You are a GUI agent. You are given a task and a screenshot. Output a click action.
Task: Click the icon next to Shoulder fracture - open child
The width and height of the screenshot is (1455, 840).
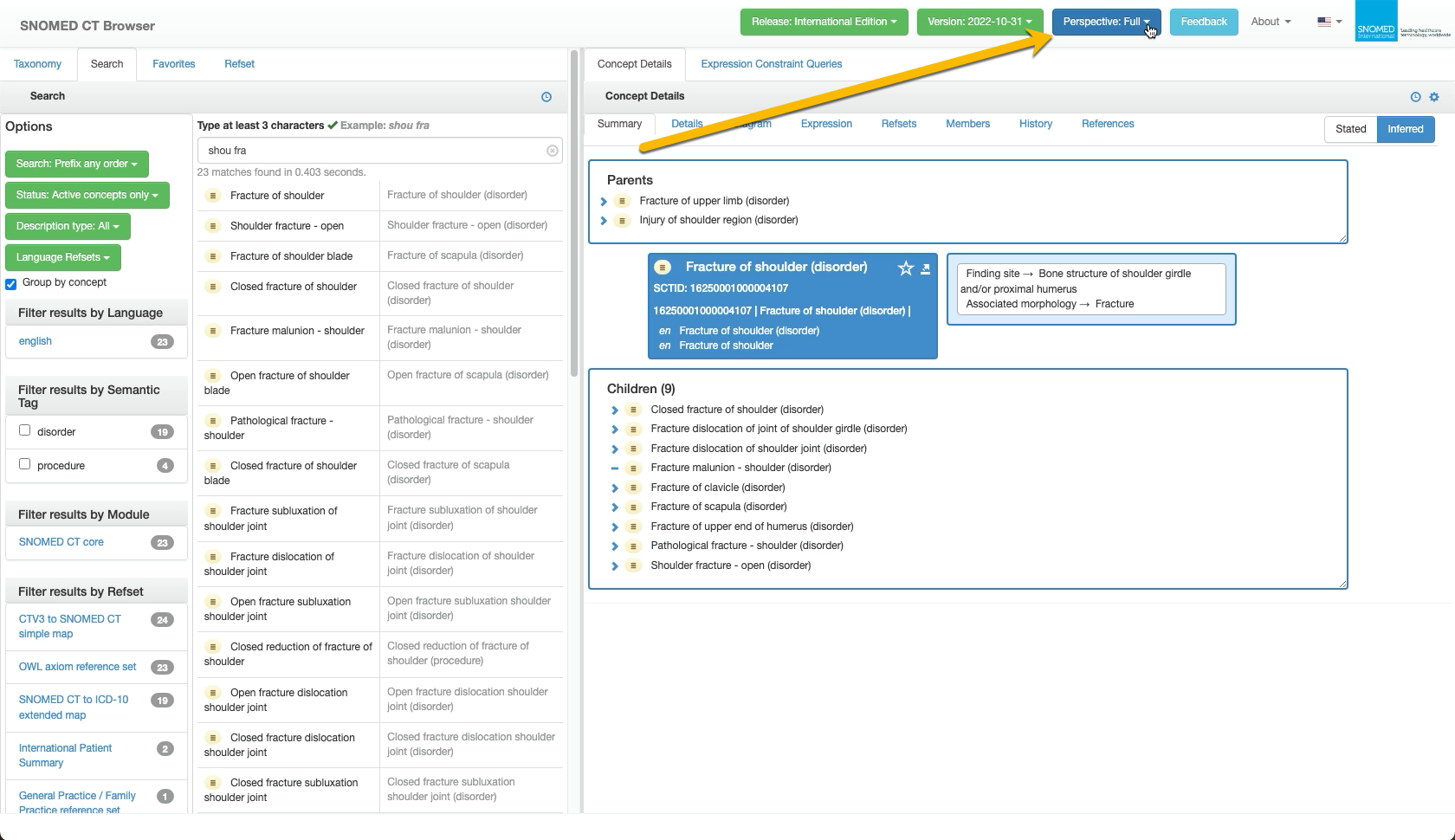[633, 565]
